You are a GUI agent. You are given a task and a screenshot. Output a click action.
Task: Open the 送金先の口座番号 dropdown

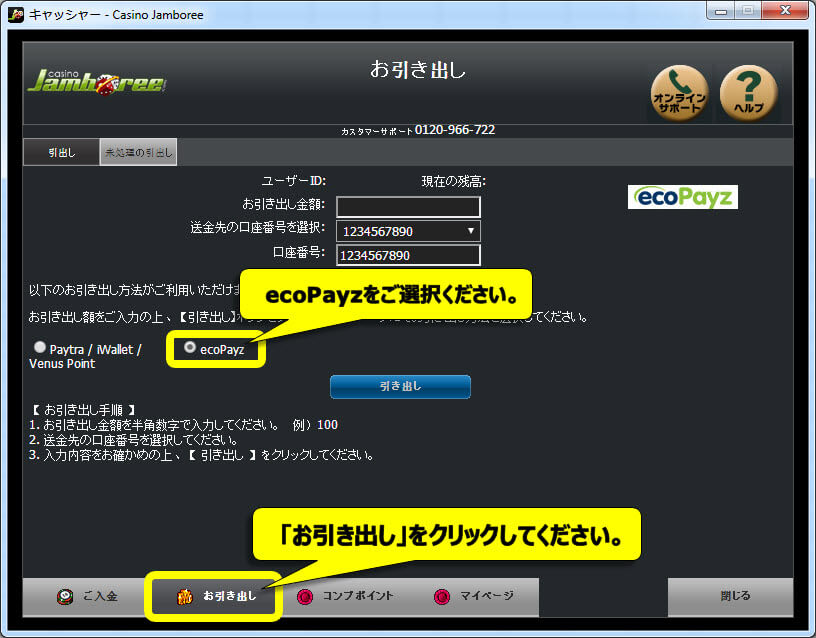click(408, 231)
